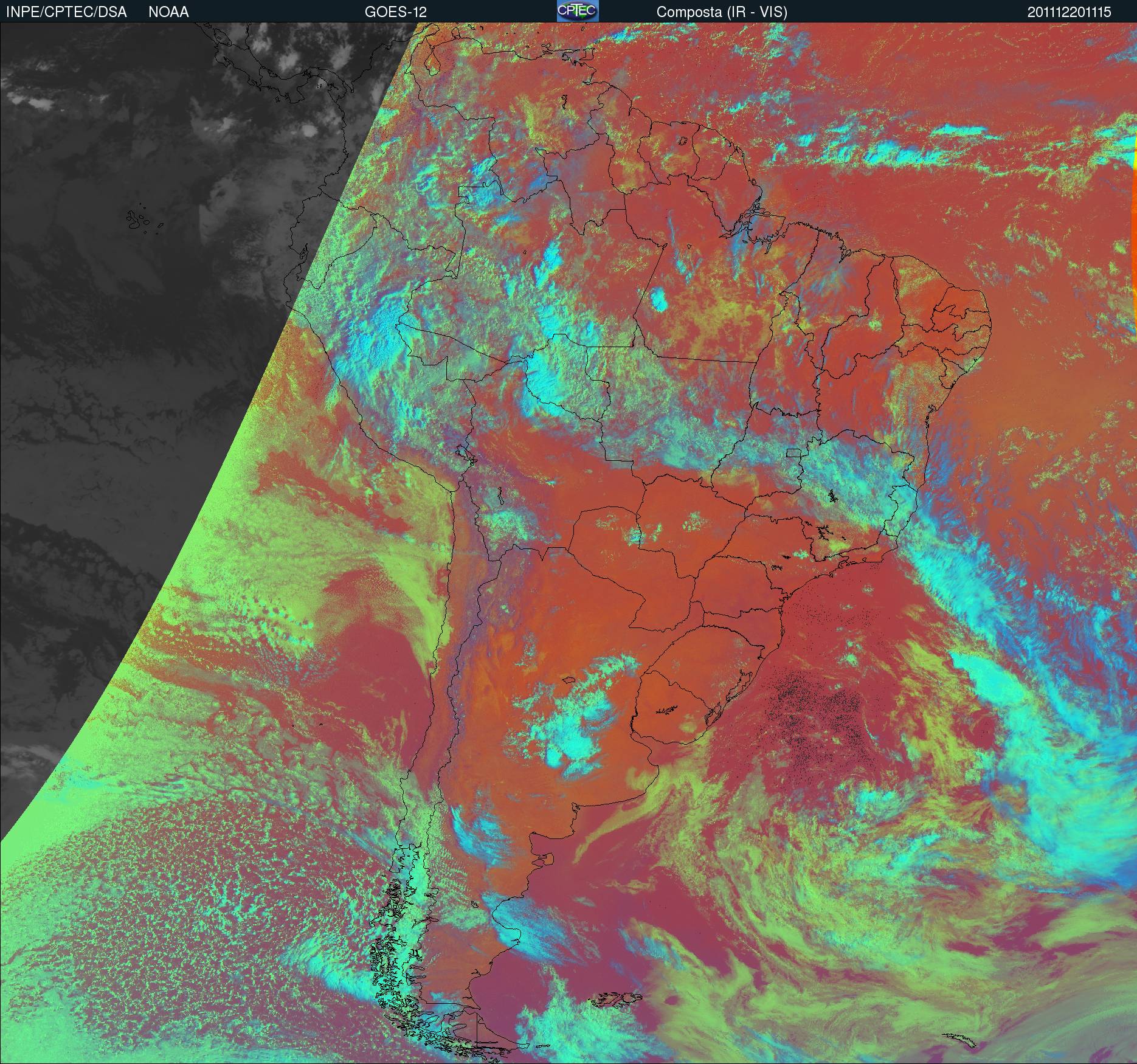Viewport: 1137px width, 1064px height.
Task: Click the GOES-12 satellite label
Action: point(395,12)
